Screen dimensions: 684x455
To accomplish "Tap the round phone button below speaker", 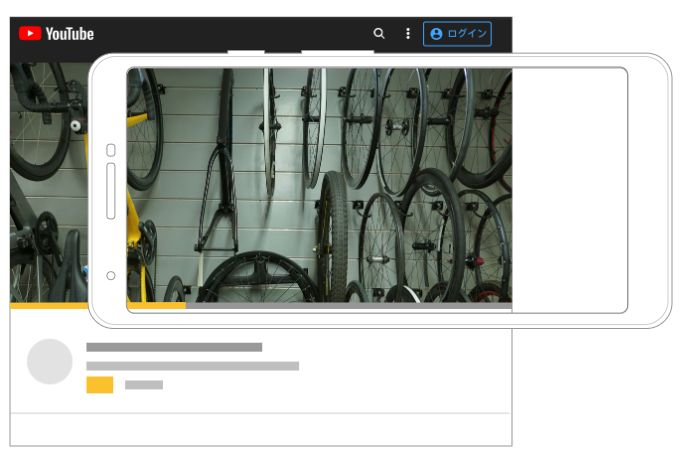I will (110, 275).
